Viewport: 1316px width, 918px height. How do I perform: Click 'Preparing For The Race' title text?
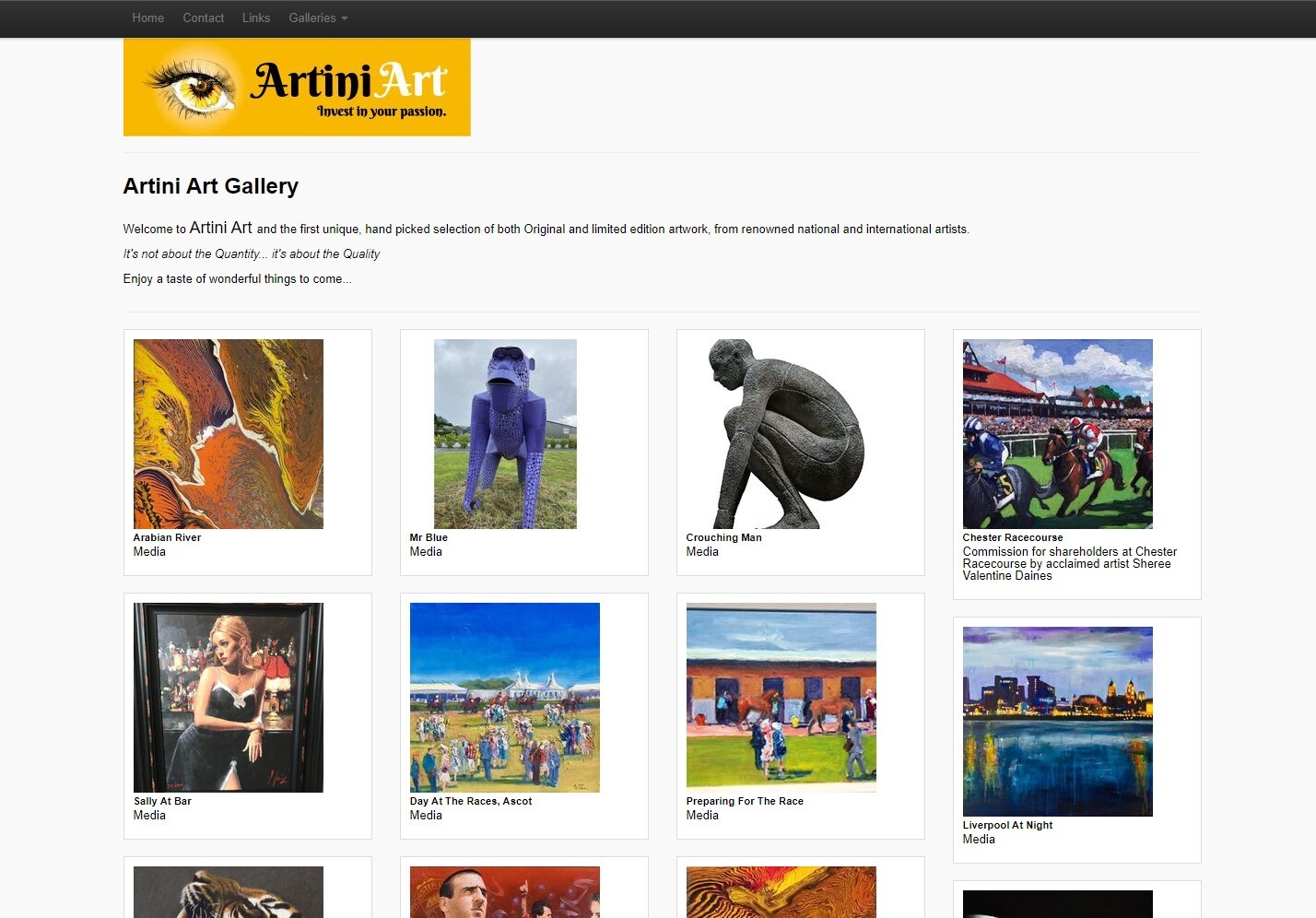745,801
